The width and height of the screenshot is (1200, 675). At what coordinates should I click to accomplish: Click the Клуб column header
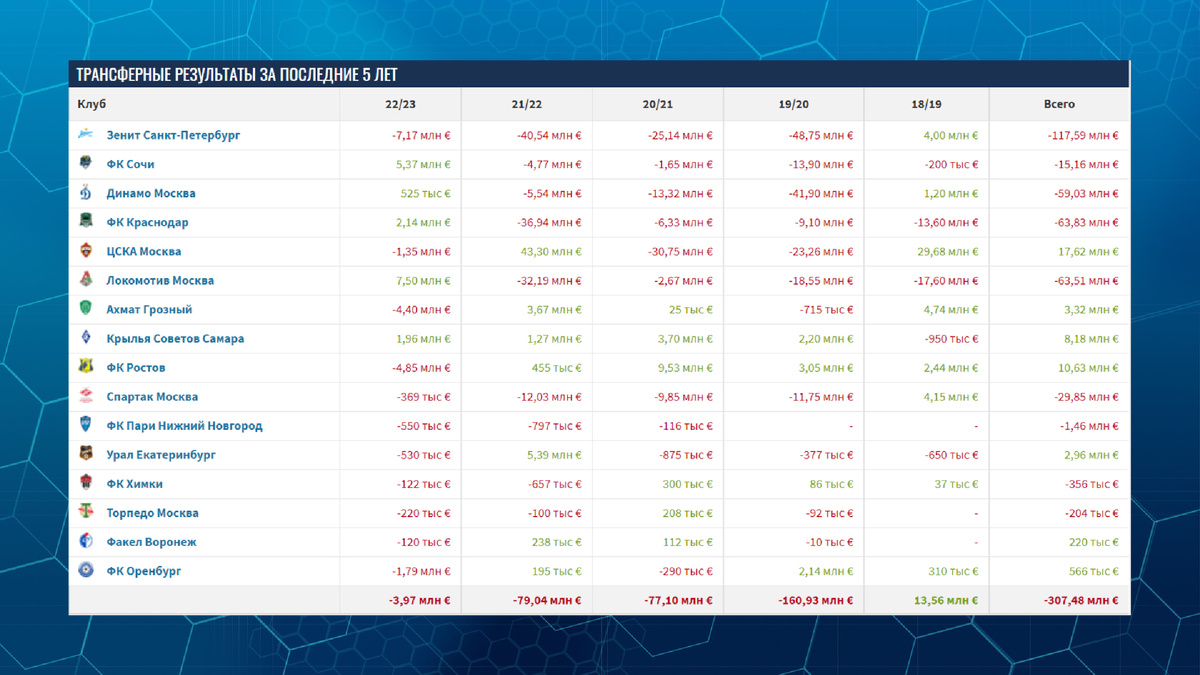(91, 104)
